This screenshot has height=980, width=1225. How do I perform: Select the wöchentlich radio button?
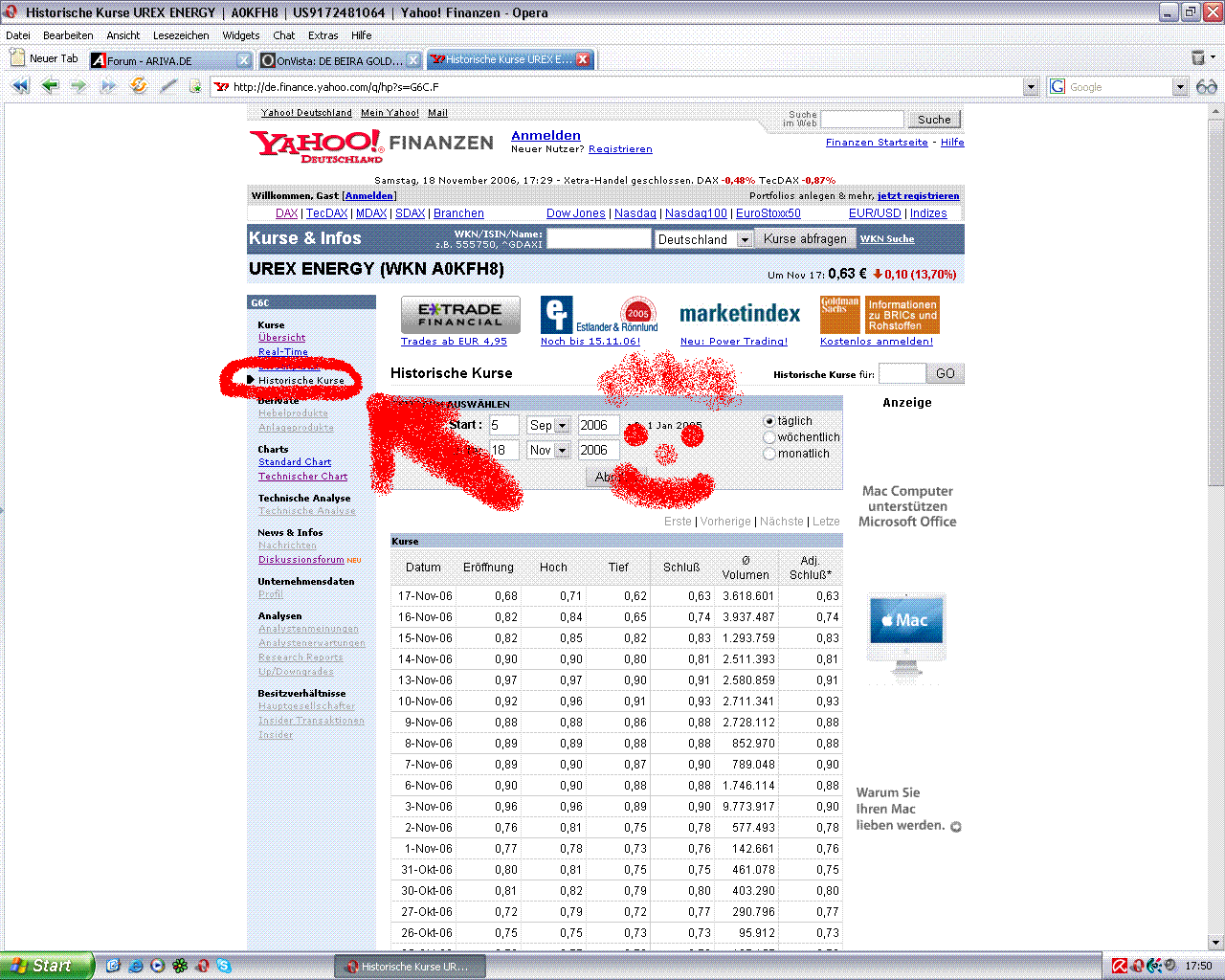tap(769, 437)
